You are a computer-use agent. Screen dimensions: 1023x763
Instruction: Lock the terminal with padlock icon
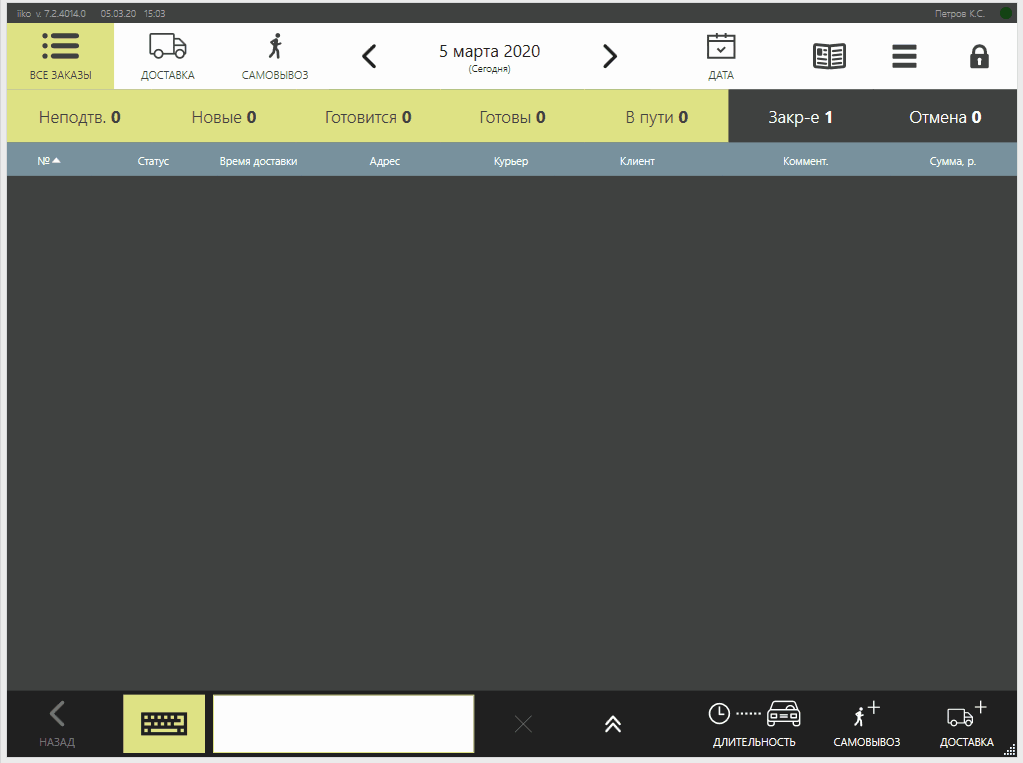979,56
